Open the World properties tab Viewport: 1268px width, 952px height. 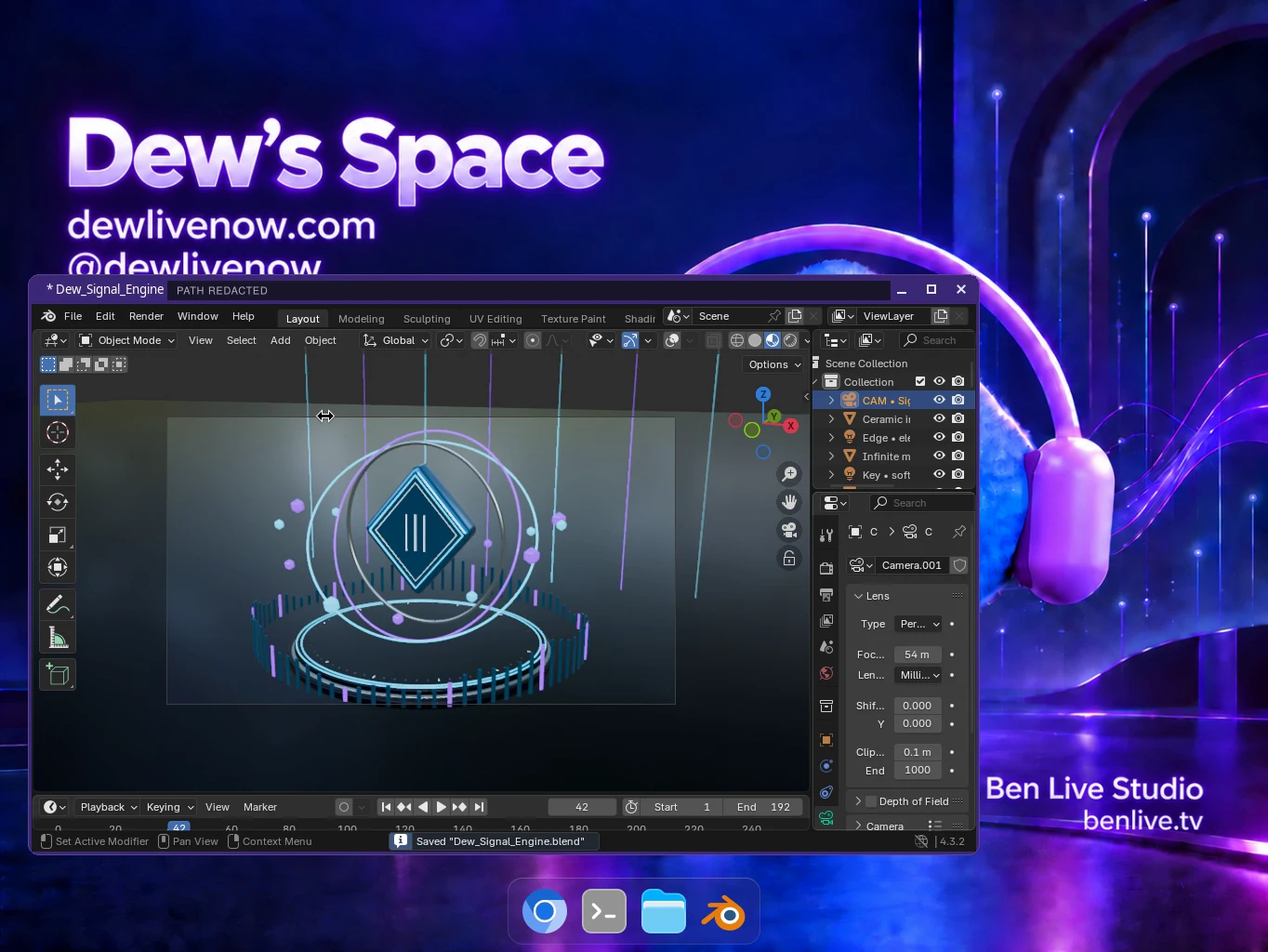click(826, 673)
